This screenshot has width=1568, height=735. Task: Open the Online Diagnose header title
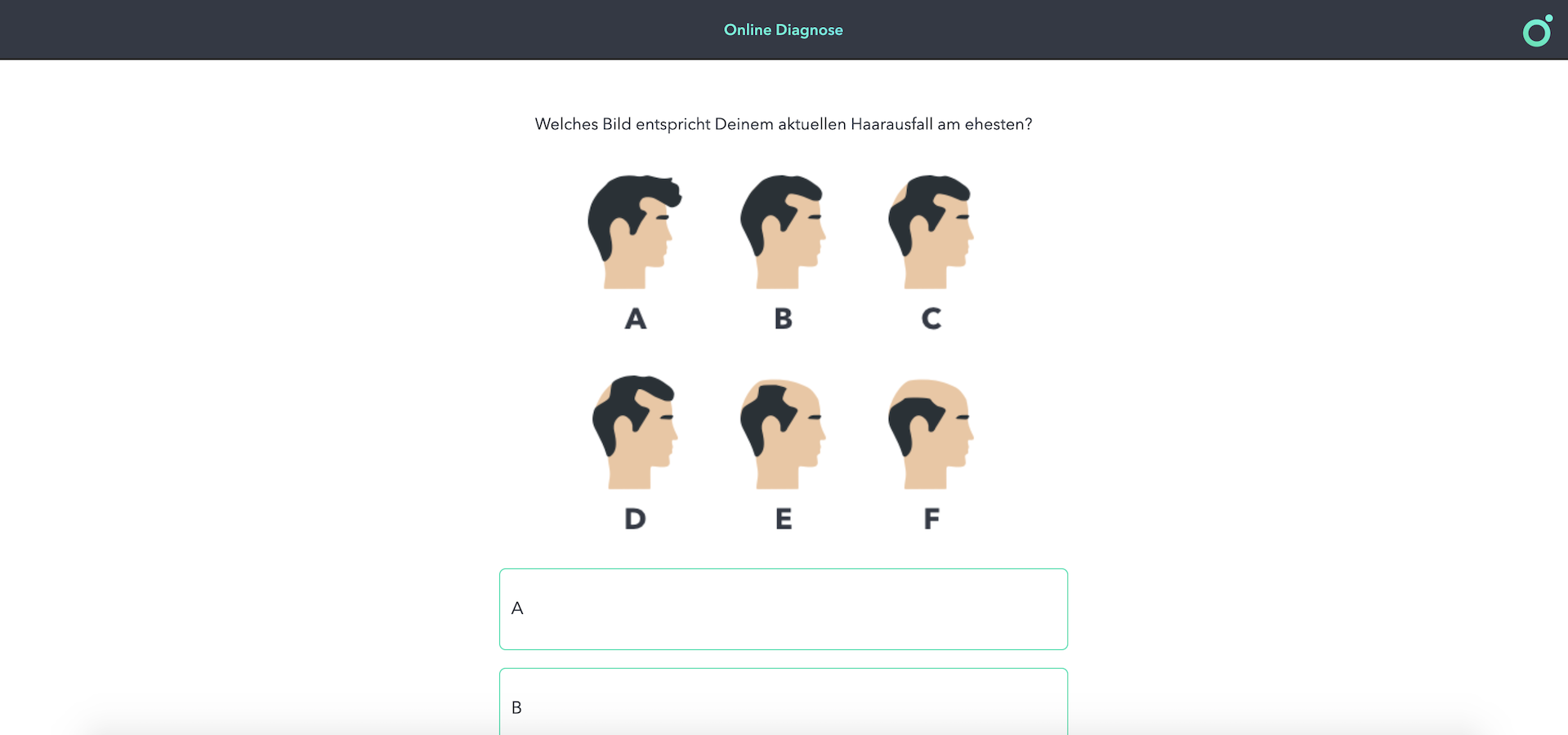[x=783, y=30]
